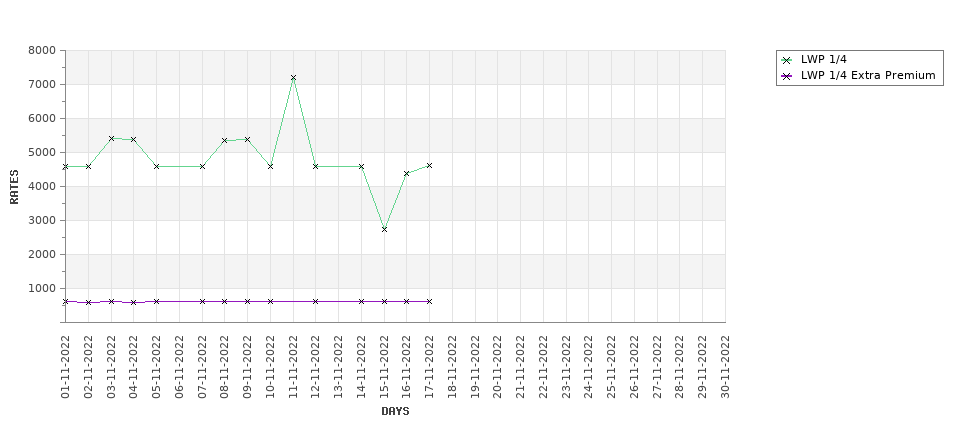Select the LWP 1/4 point on 09-11-2022

pos(247,139)
